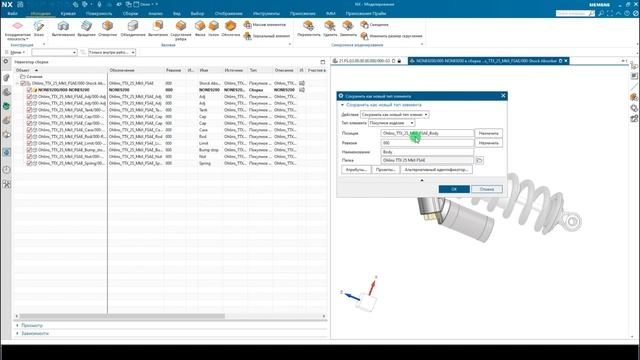Switch to the Анализ ribbon tab
640x360 pixels.
point(156,13)
